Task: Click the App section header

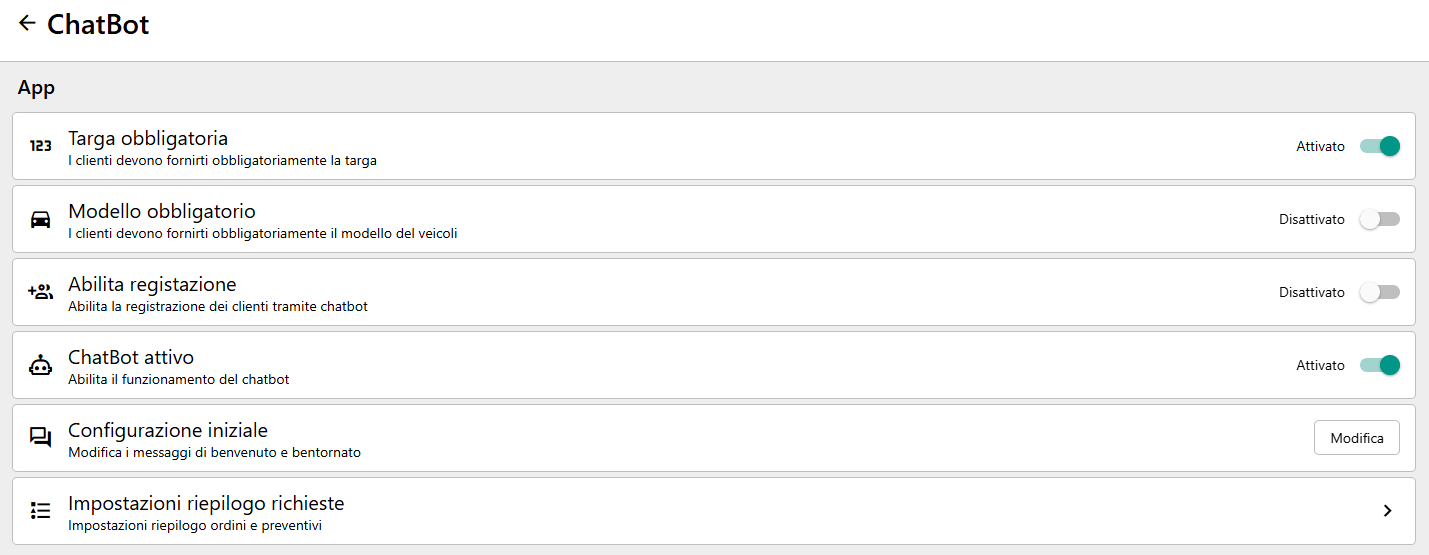Action: [x=36, y=88]
